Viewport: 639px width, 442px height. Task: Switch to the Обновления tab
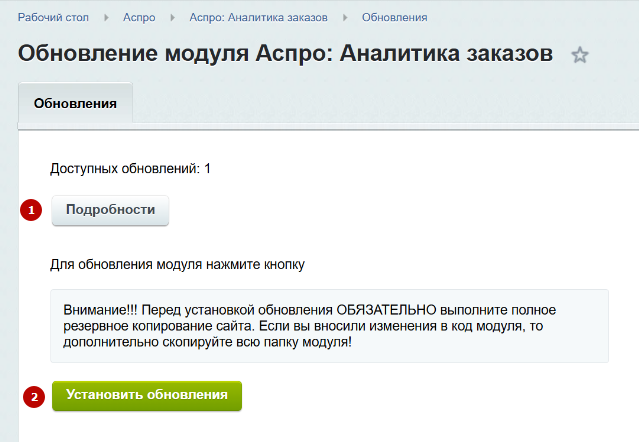75,103
